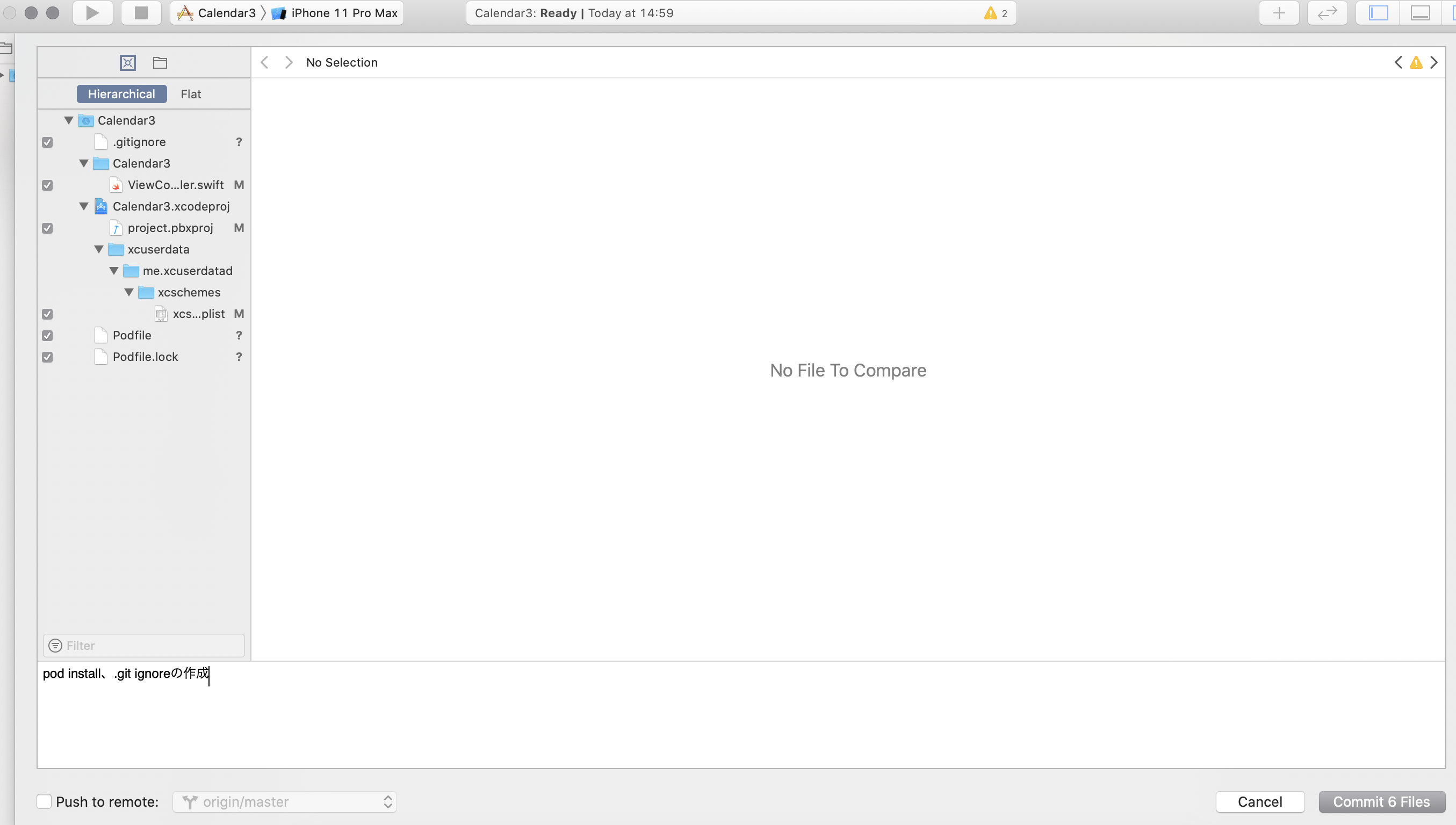1456x825 pixels.
Task: Click the code review arrows button
Action: (1328, 13)
